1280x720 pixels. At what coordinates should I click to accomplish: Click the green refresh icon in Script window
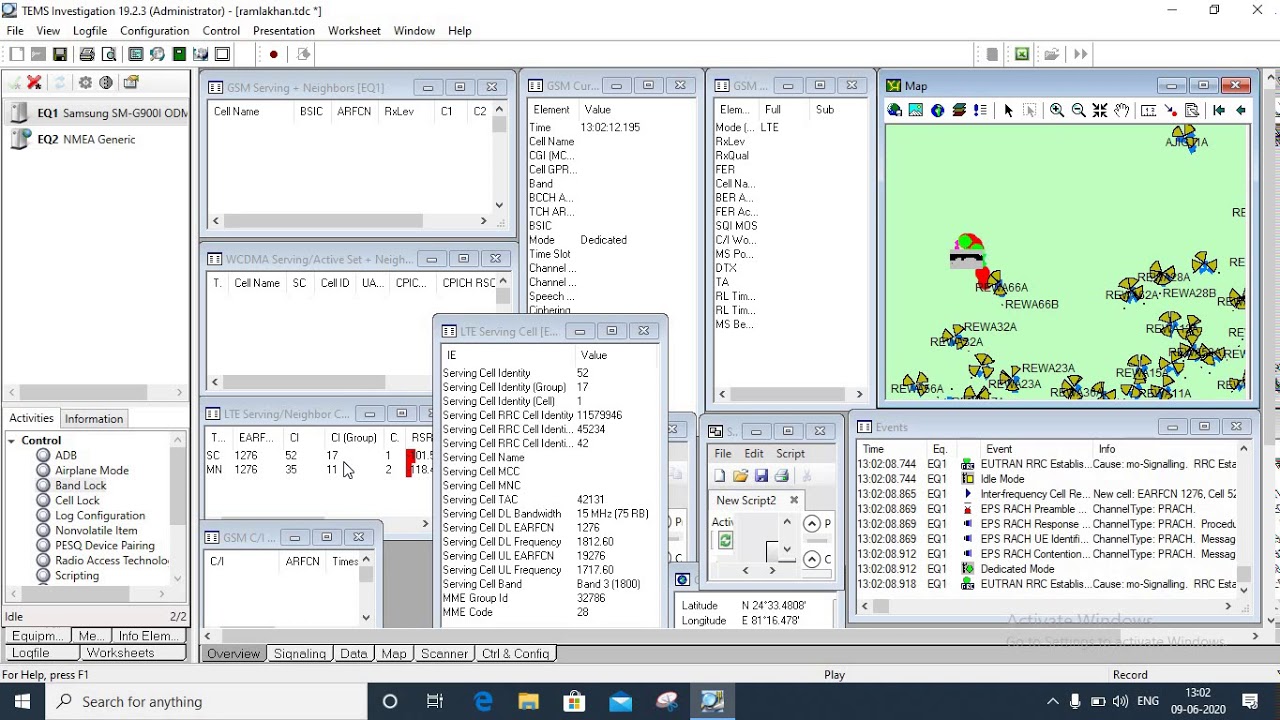[x=725, y=541]
